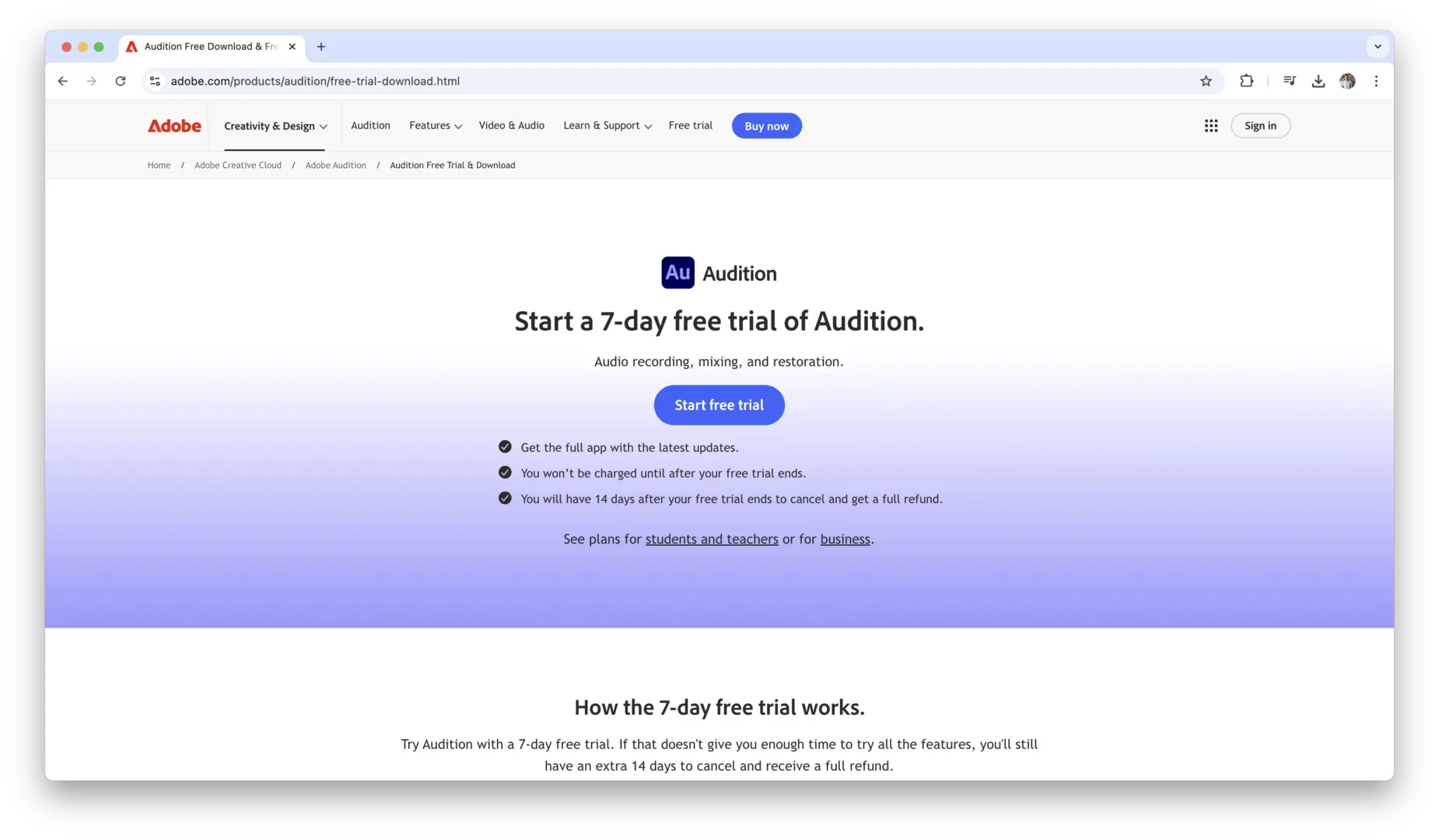
Task: Click 'You won't be charged until after' line
Action: [x=663, y=474]
